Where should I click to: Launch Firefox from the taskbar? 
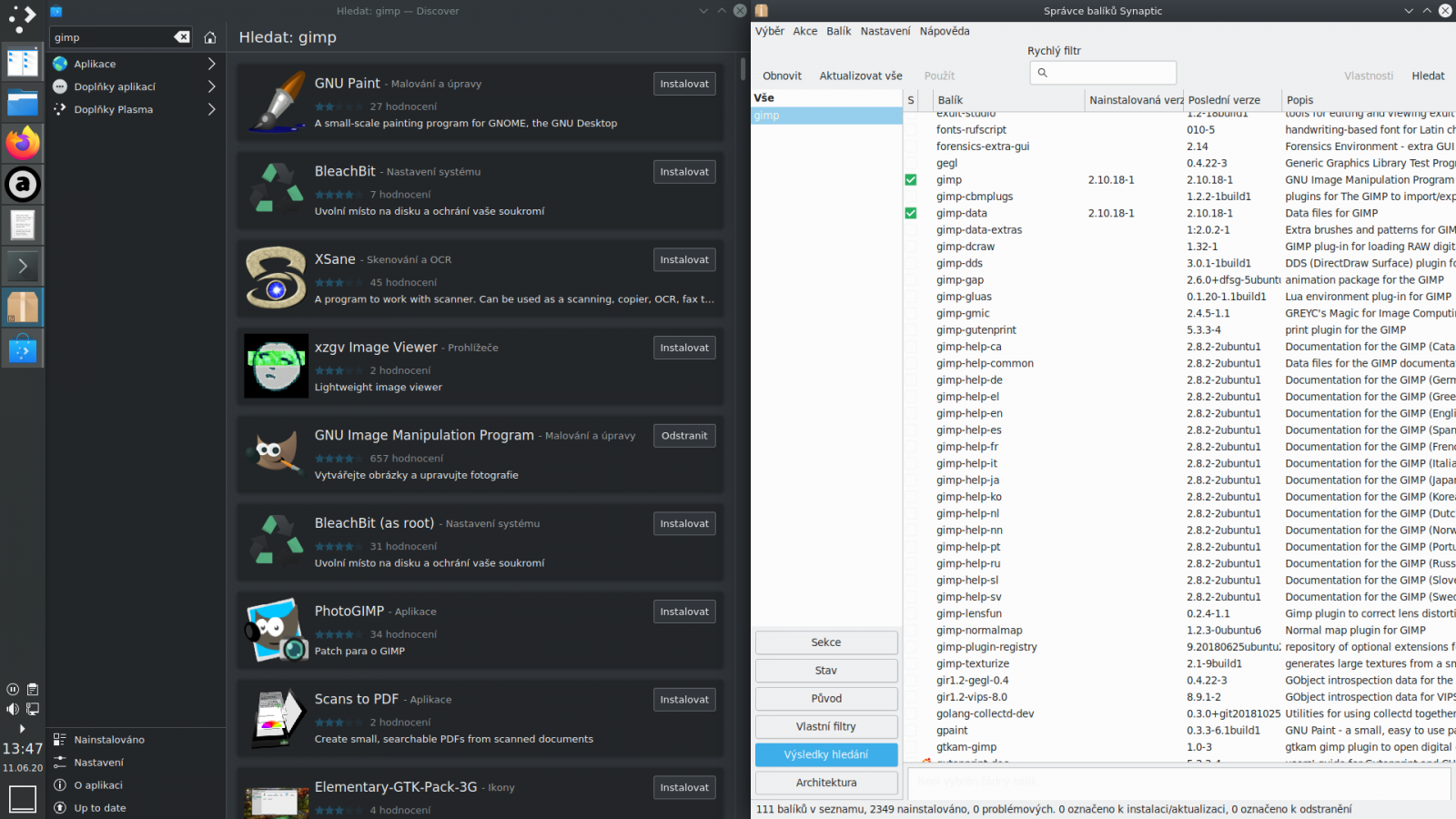(x=22, y=143)
